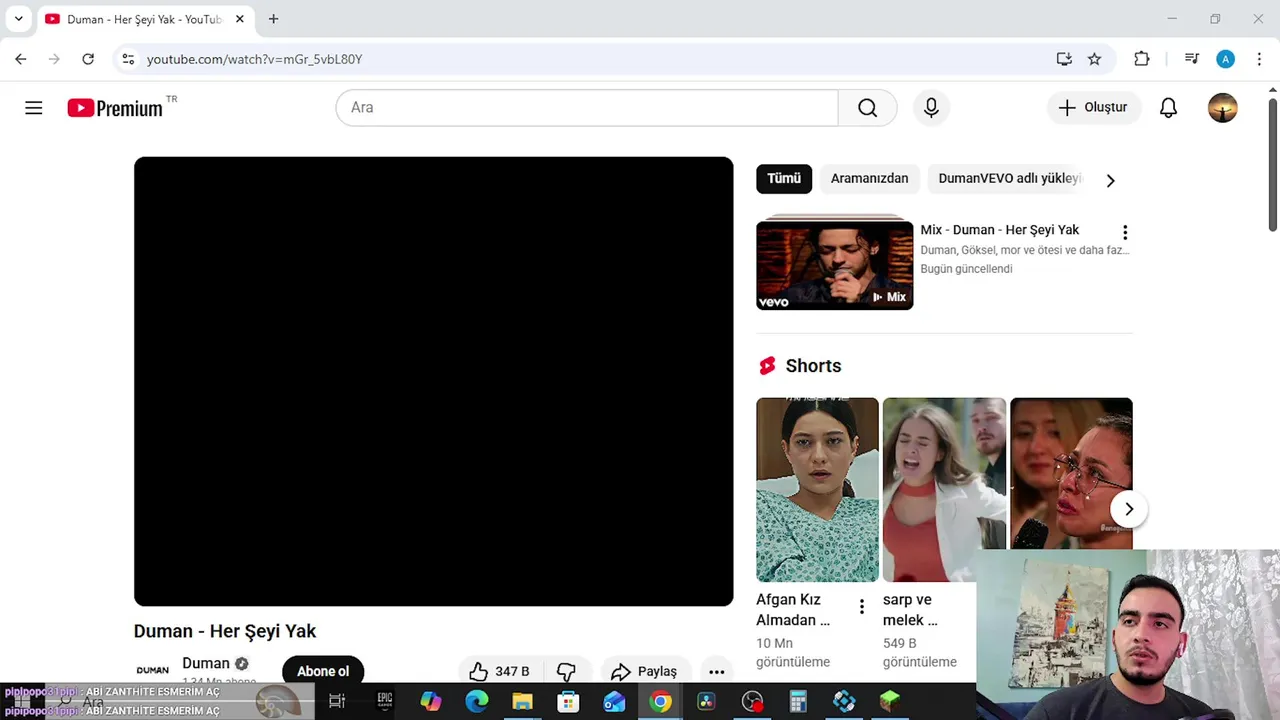
Task: Go back to previous page
Action: pyautogui.click(x=21, y=59)
